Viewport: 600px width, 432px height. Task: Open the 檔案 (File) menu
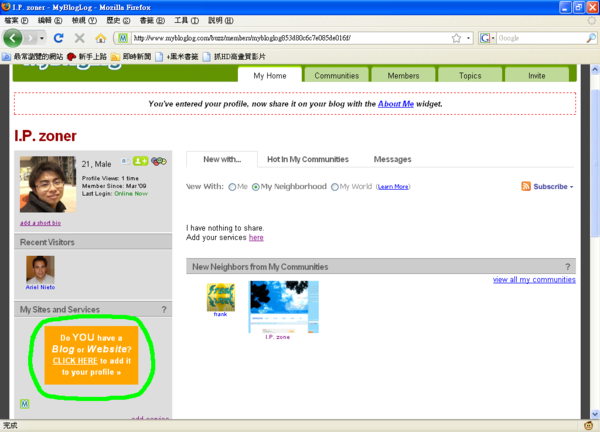pyautogui.click(x=16, y=20)
